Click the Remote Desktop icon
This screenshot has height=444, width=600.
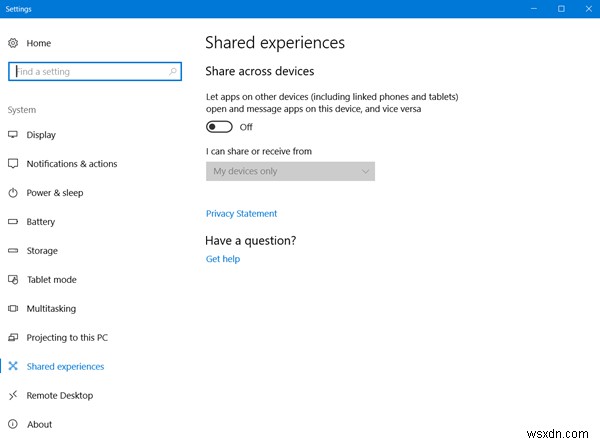[13, 395]
